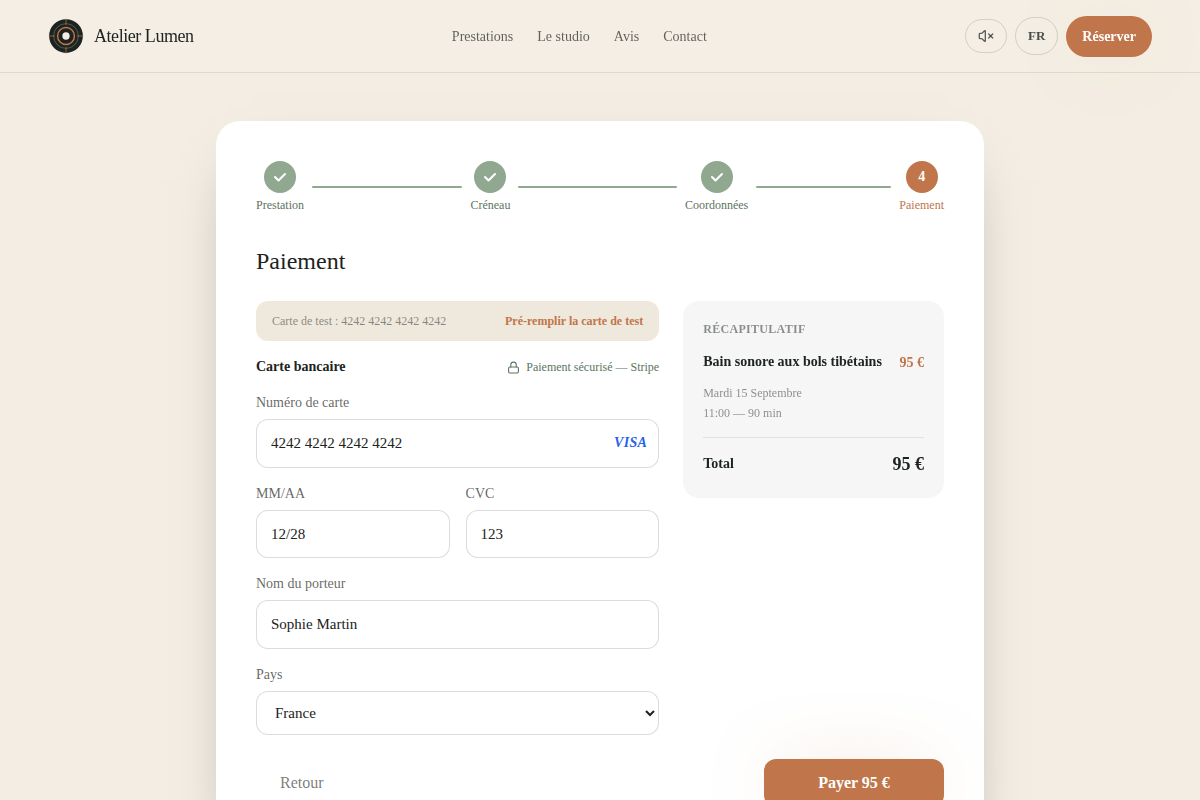Click the 'Paiement' page heading
This screenshot has height=800, width=1200.
(301, 262)
